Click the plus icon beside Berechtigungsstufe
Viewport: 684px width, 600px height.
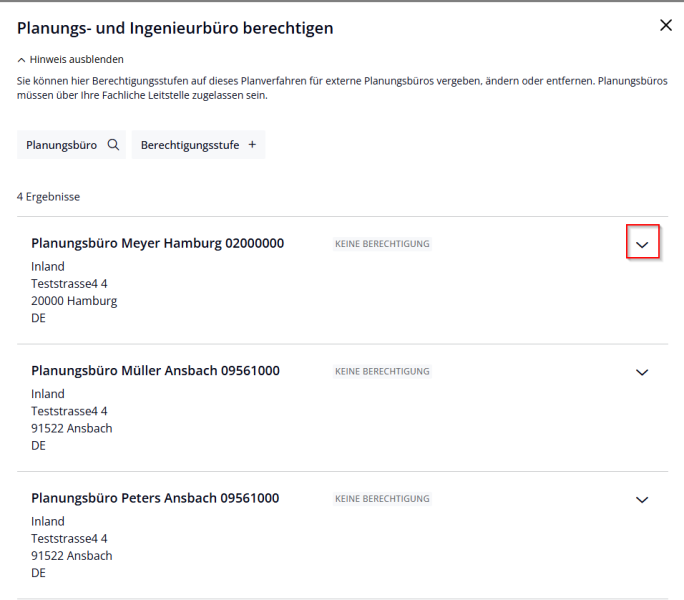(x=252, y=145)
